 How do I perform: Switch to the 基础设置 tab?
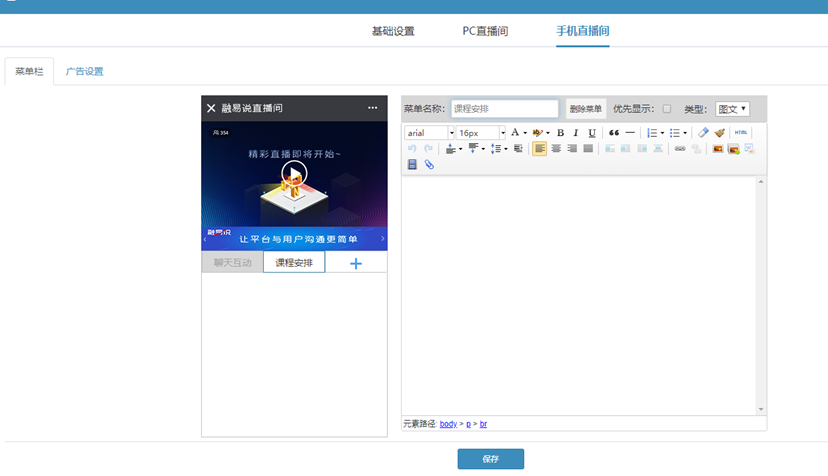coord(393,31)
